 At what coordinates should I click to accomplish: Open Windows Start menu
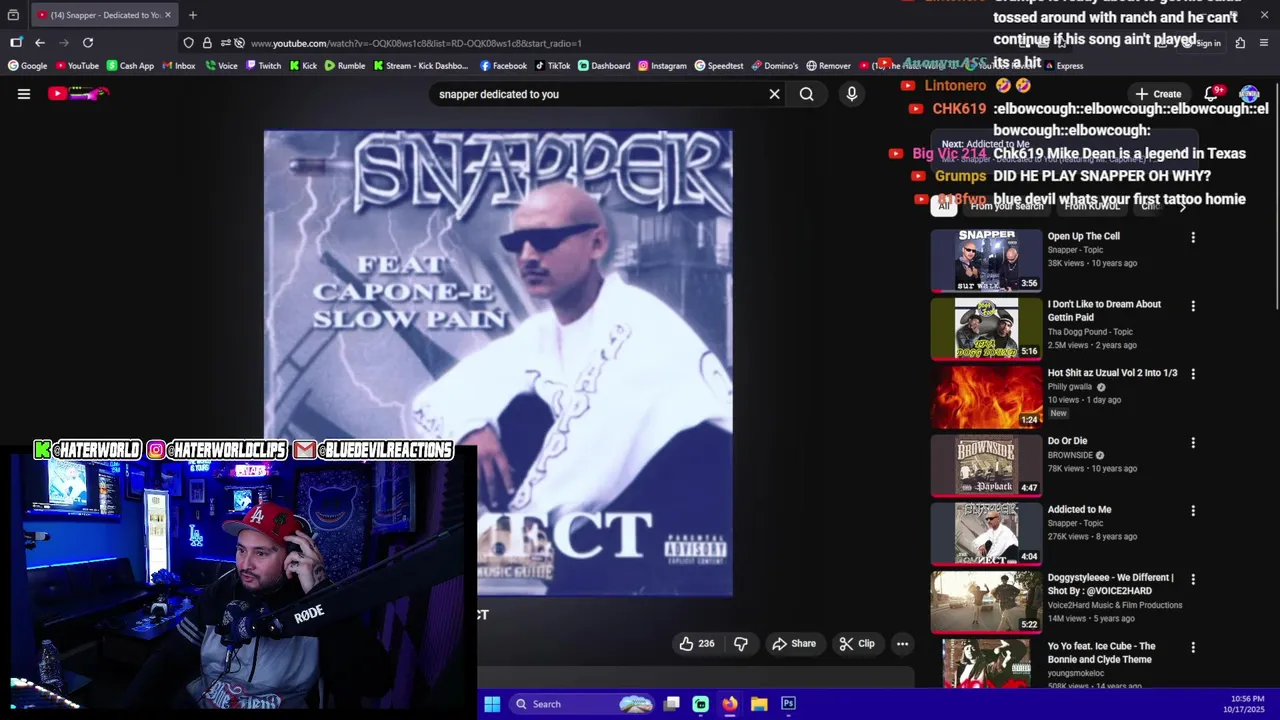click(x=492, y=704)
